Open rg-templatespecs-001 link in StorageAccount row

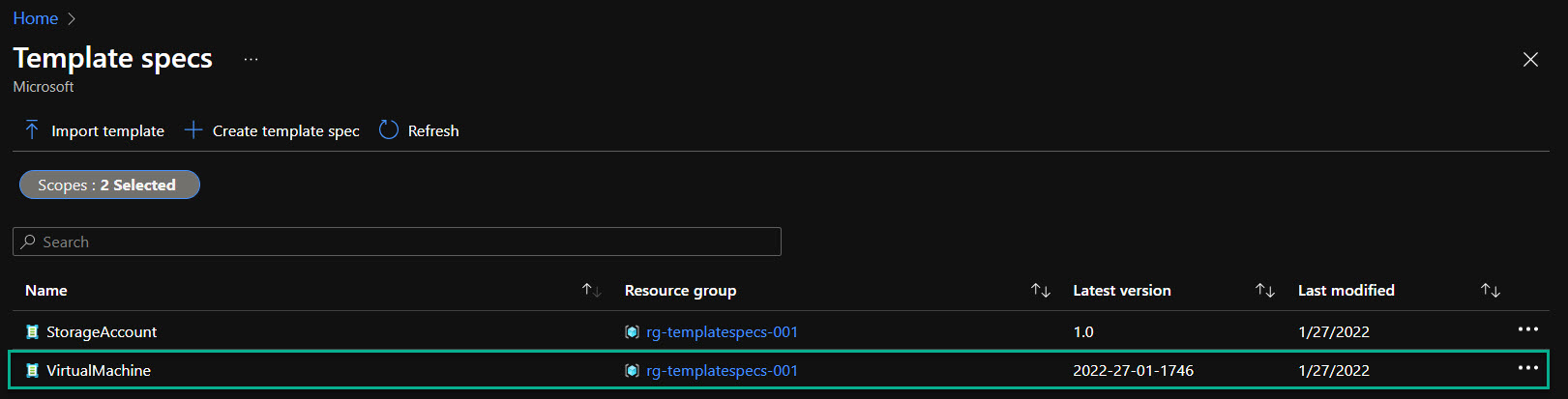[x=722, y=332]
